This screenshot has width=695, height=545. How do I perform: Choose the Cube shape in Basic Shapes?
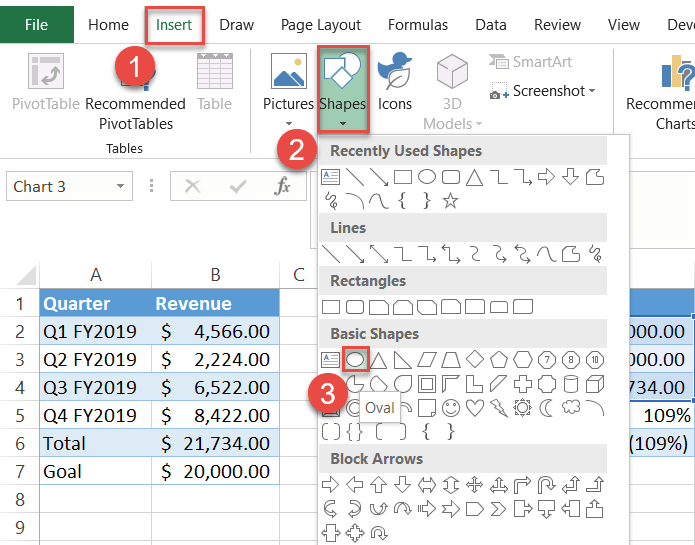(x=595, y=383)
